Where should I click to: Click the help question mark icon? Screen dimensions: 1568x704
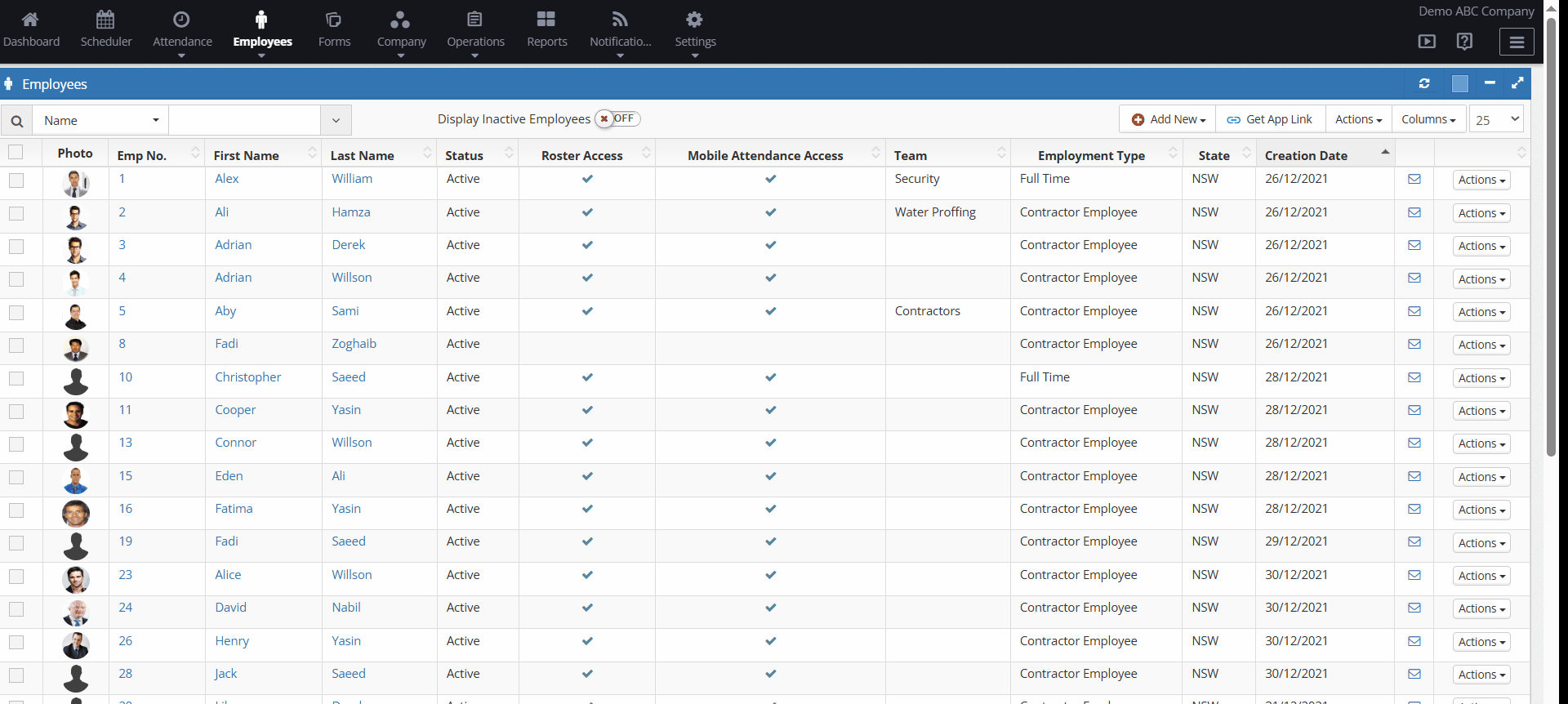pyautogui.click(x=1465, y=42)
